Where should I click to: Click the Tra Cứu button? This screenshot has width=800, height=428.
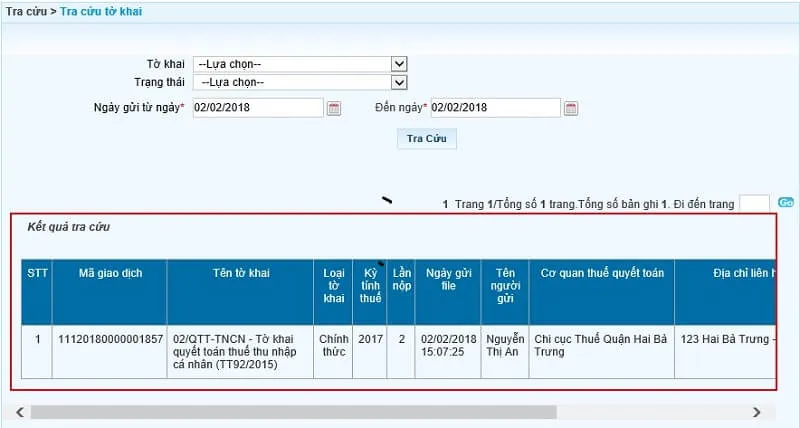(x=427, y=138)
